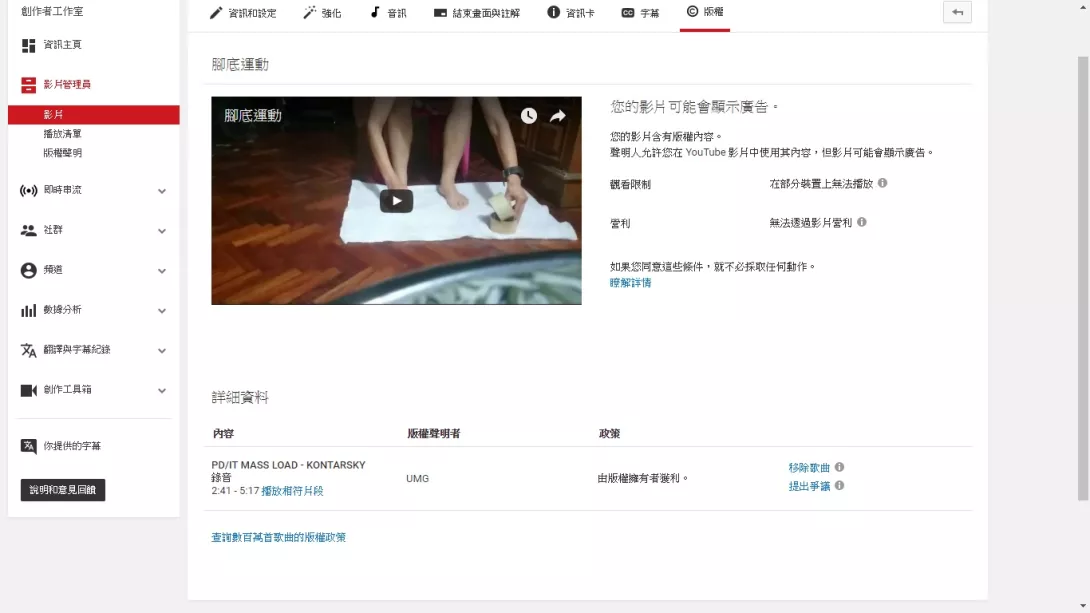The height and width of the screenshot is (613, 1090).
Task: Open the 創作工具箱 camera icon
Action: tap(29, 391)
